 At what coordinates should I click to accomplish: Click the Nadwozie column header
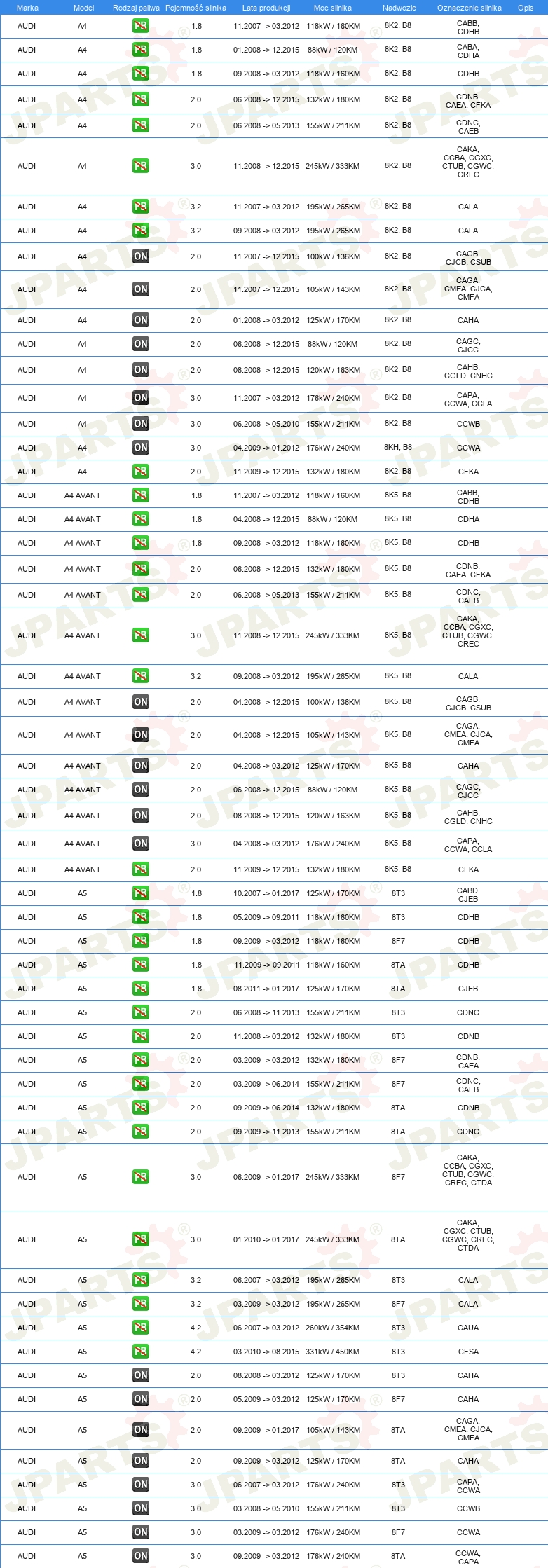399,8
